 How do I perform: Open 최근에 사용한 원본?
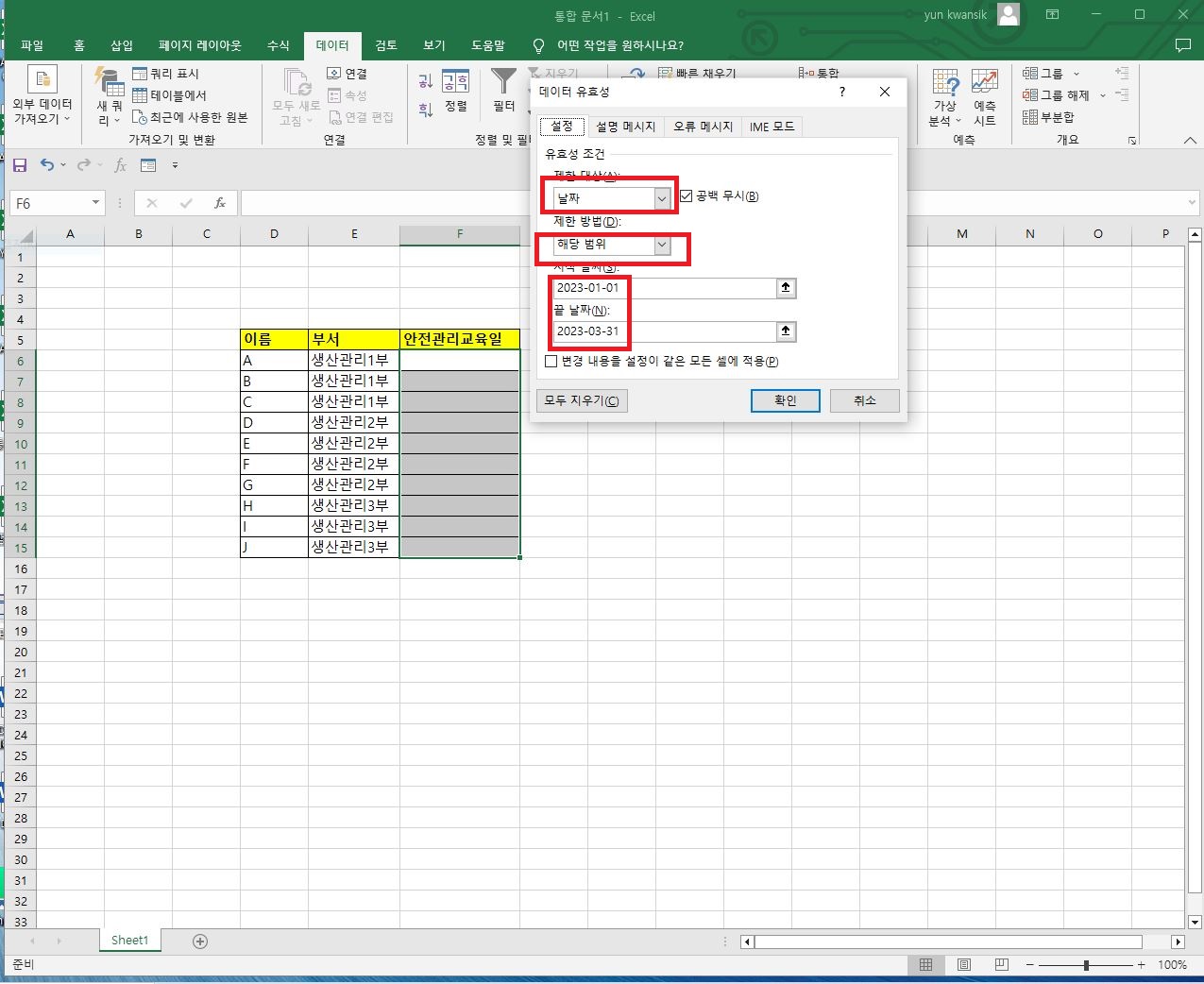coord(190,117)
